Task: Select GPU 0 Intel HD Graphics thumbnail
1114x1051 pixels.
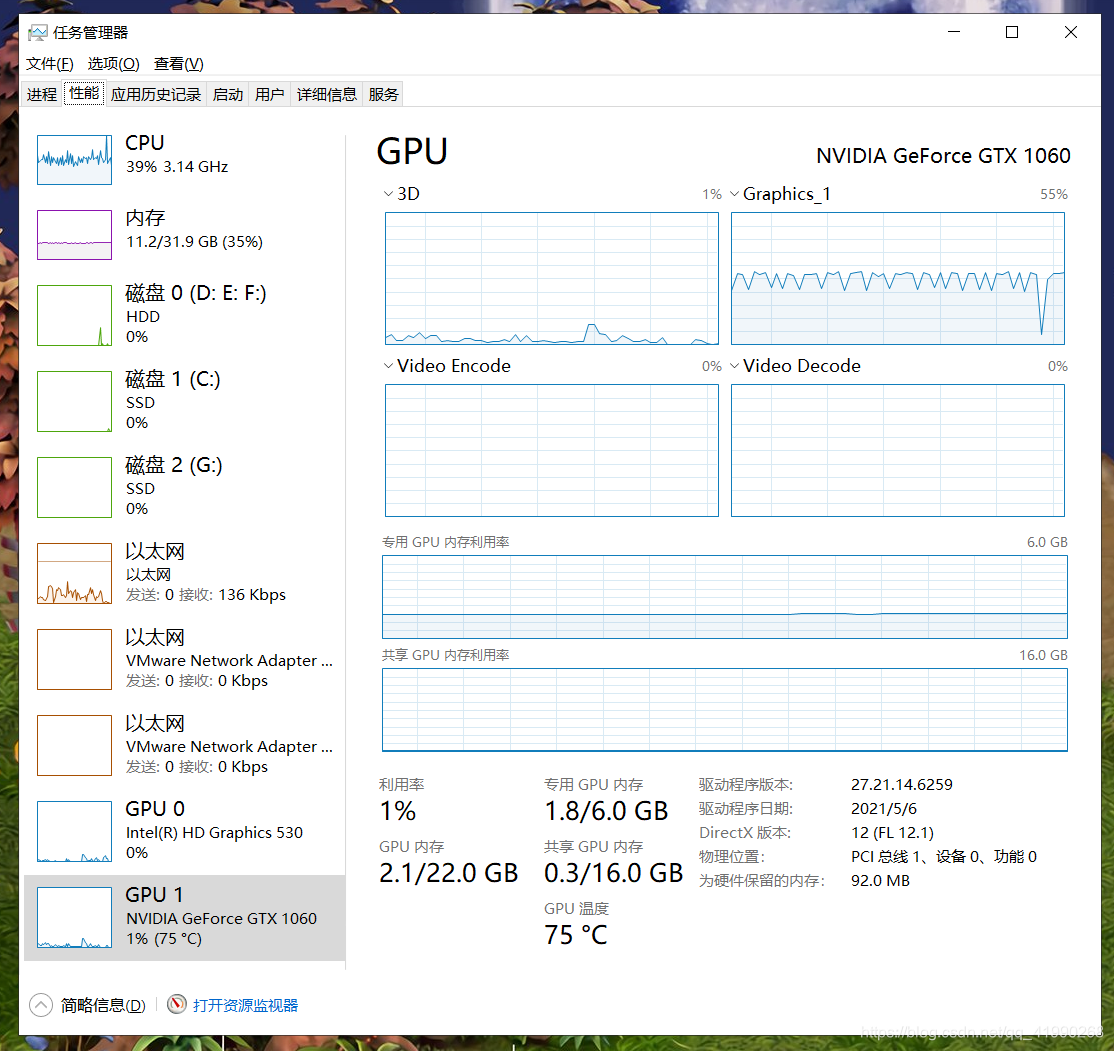Action: 75,831
